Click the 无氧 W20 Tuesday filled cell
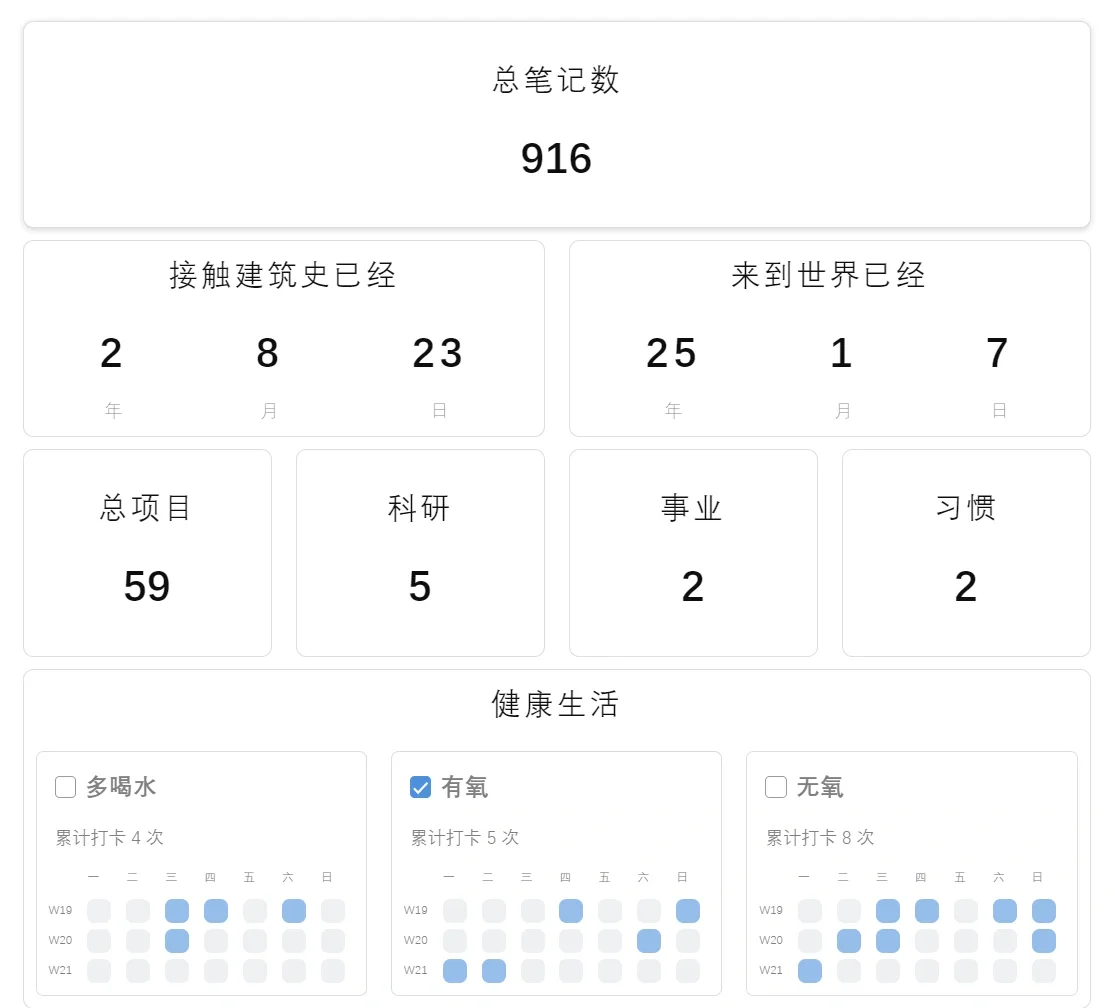 pos(849,940)
